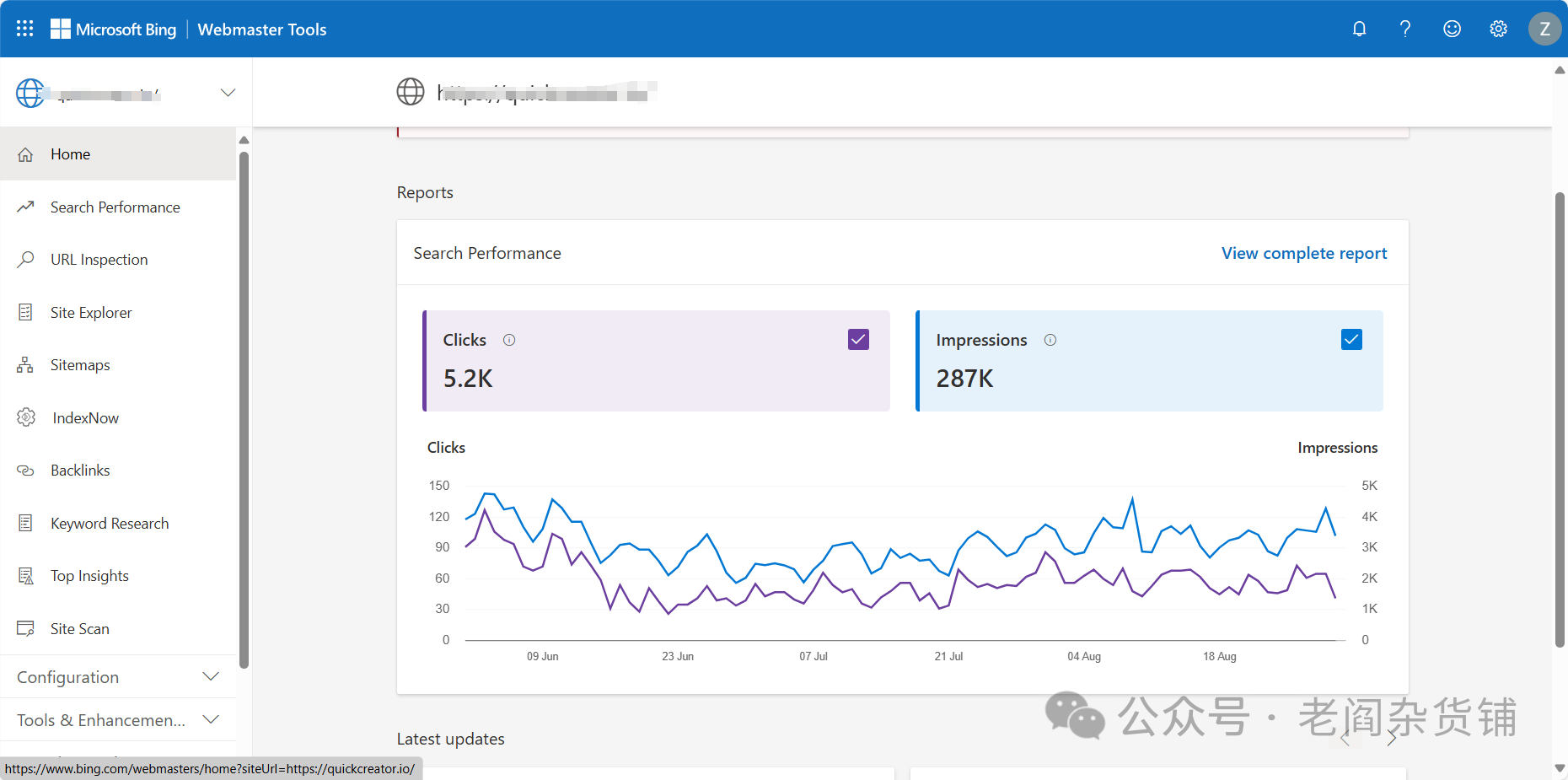Viewport: 1568px width, 780px height.
Task: Click the 23 Jun date label on chart
Action: click(678, 656)
